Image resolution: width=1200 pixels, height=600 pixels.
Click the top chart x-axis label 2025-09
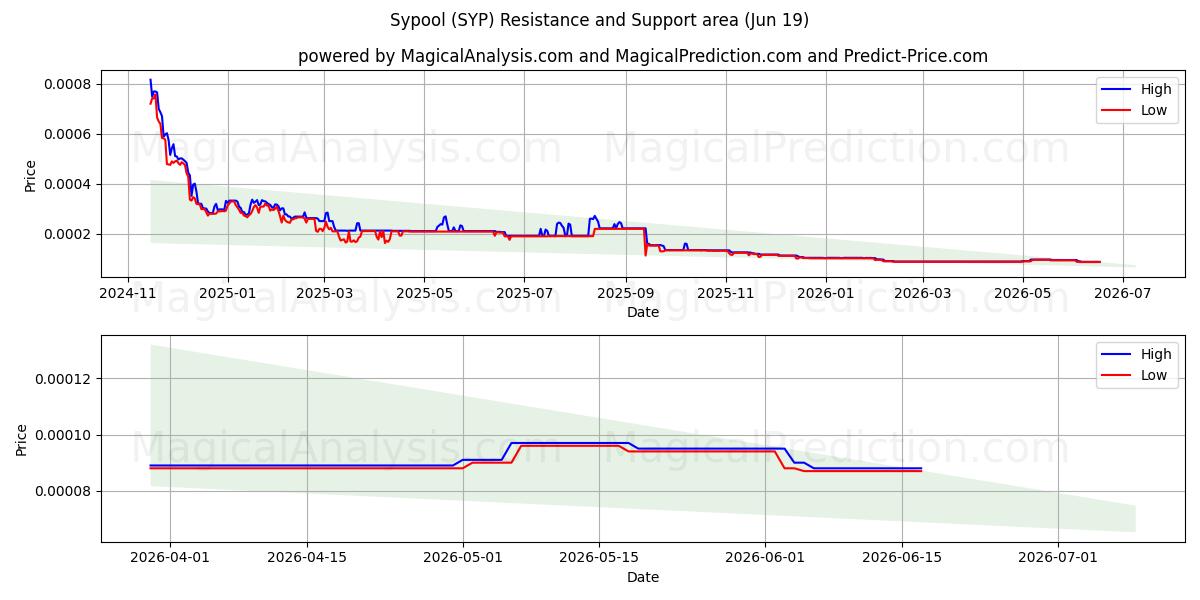[x=626, y=293]
